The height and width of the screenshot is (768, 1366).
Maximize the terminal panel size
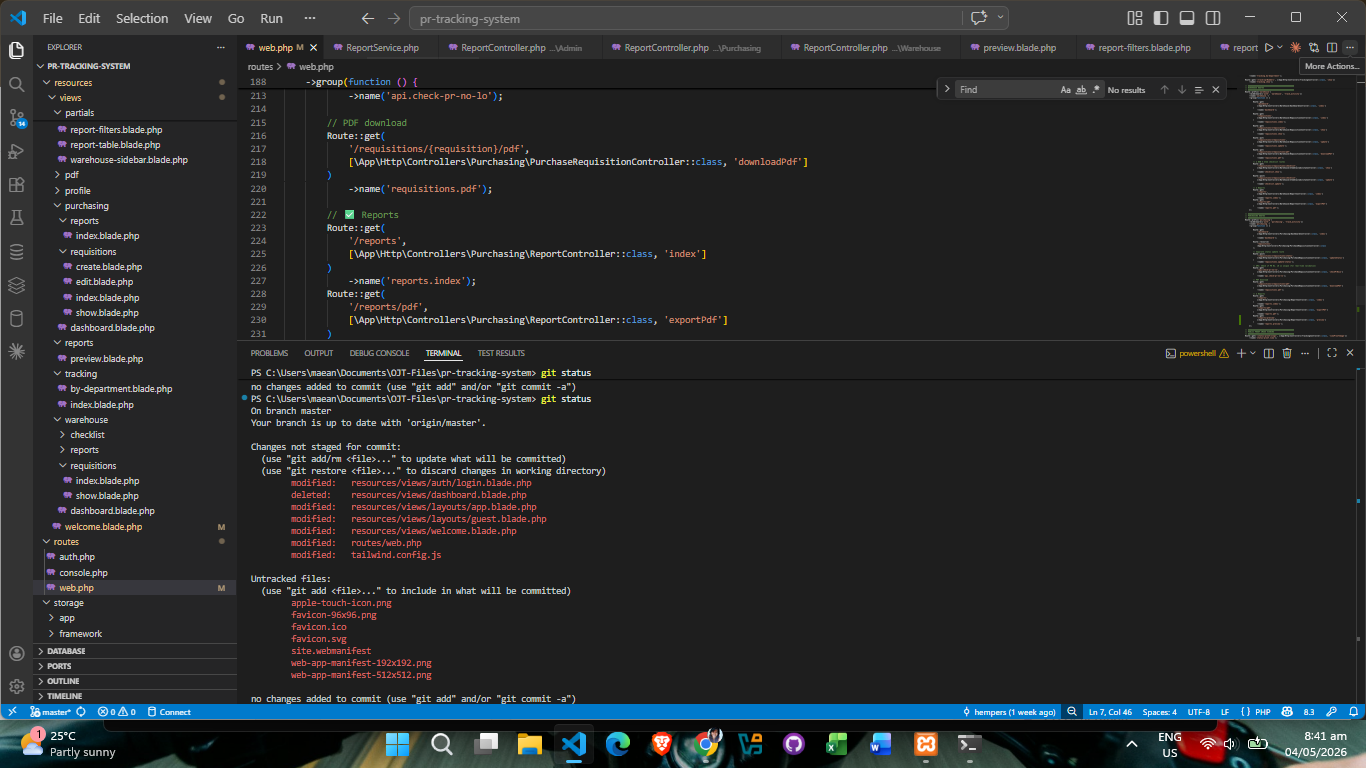click(x=1332, y=353)
